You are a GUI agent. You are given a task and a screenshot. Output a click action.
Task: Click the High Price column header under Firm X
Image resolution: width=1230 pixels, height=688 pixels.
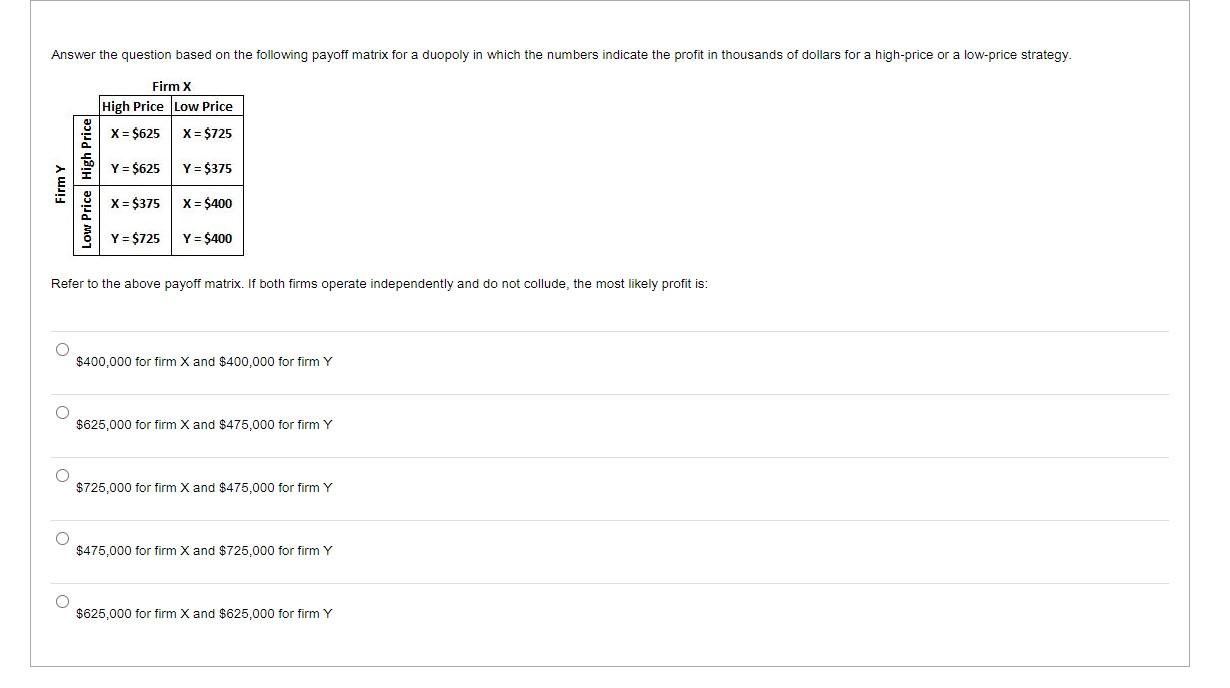pyautogui.click(x=132, y=106)
